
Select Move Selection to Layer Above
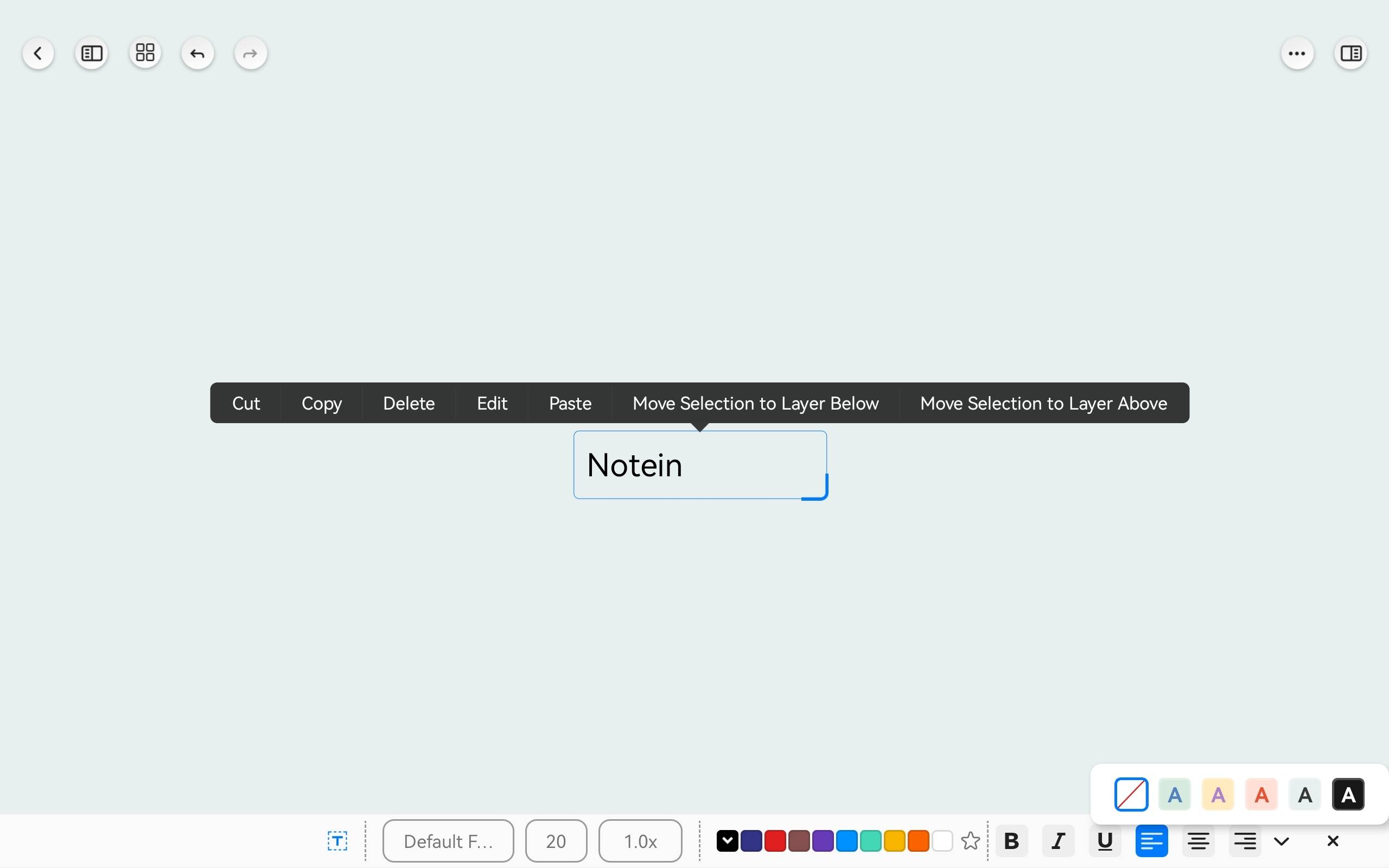1043,403
